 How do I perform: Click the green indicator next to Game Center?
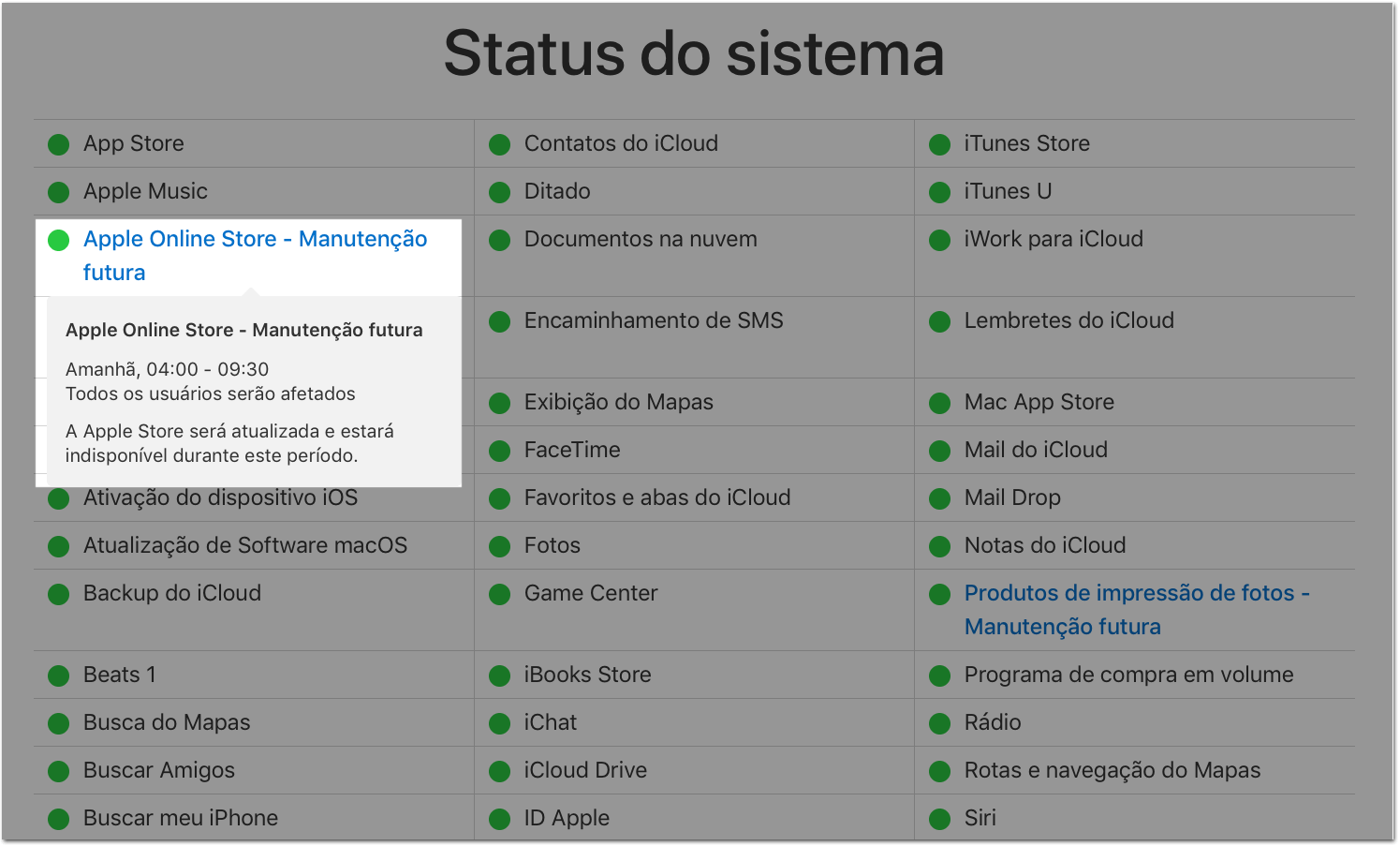click(x=500, y=594)
